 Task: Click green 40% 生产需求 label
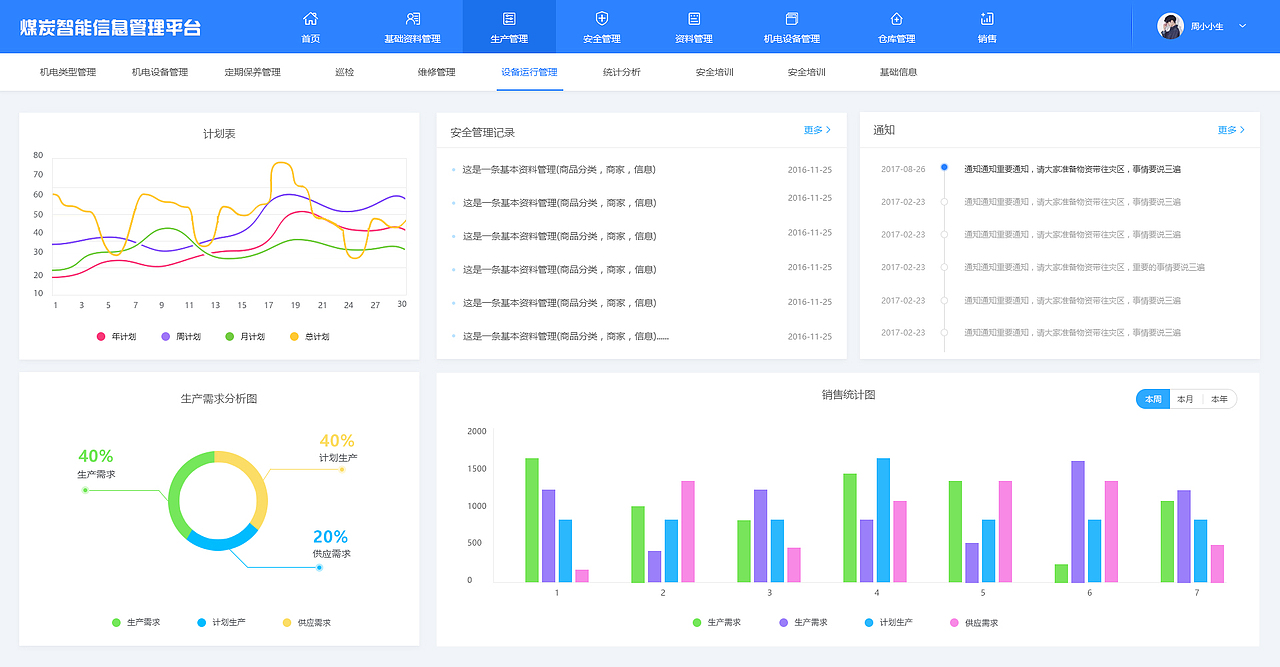click(96, 463)
